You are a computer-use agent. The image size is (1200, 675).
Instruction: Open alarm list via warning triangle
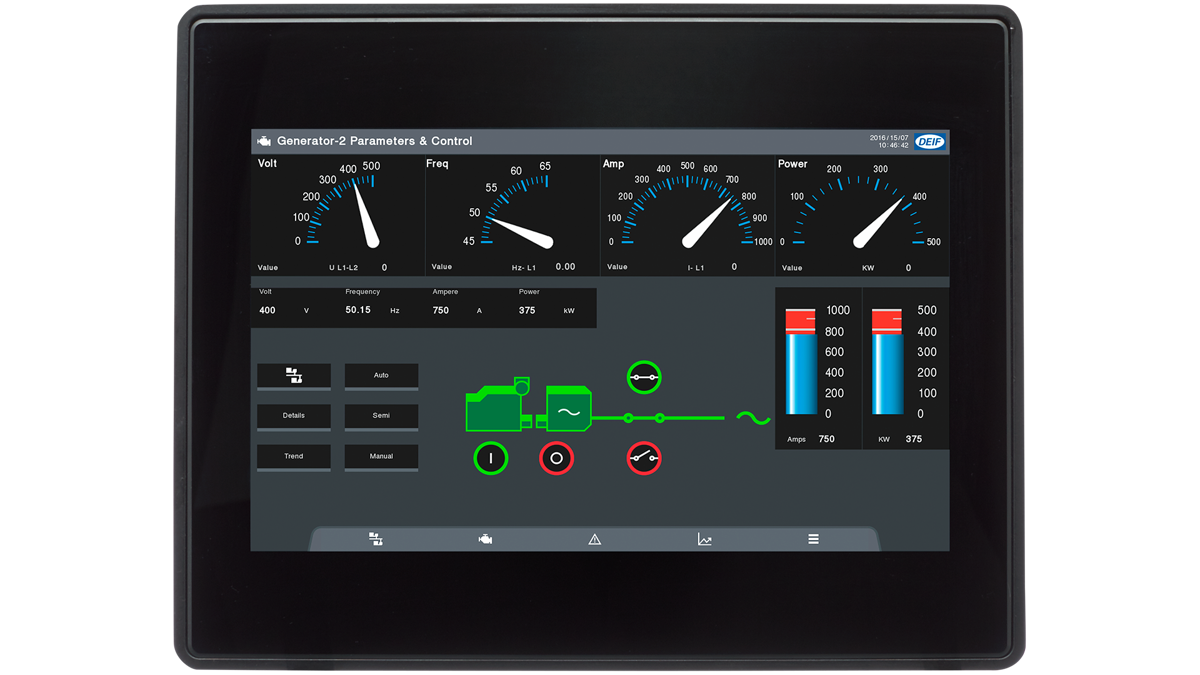tap(595, 539)
